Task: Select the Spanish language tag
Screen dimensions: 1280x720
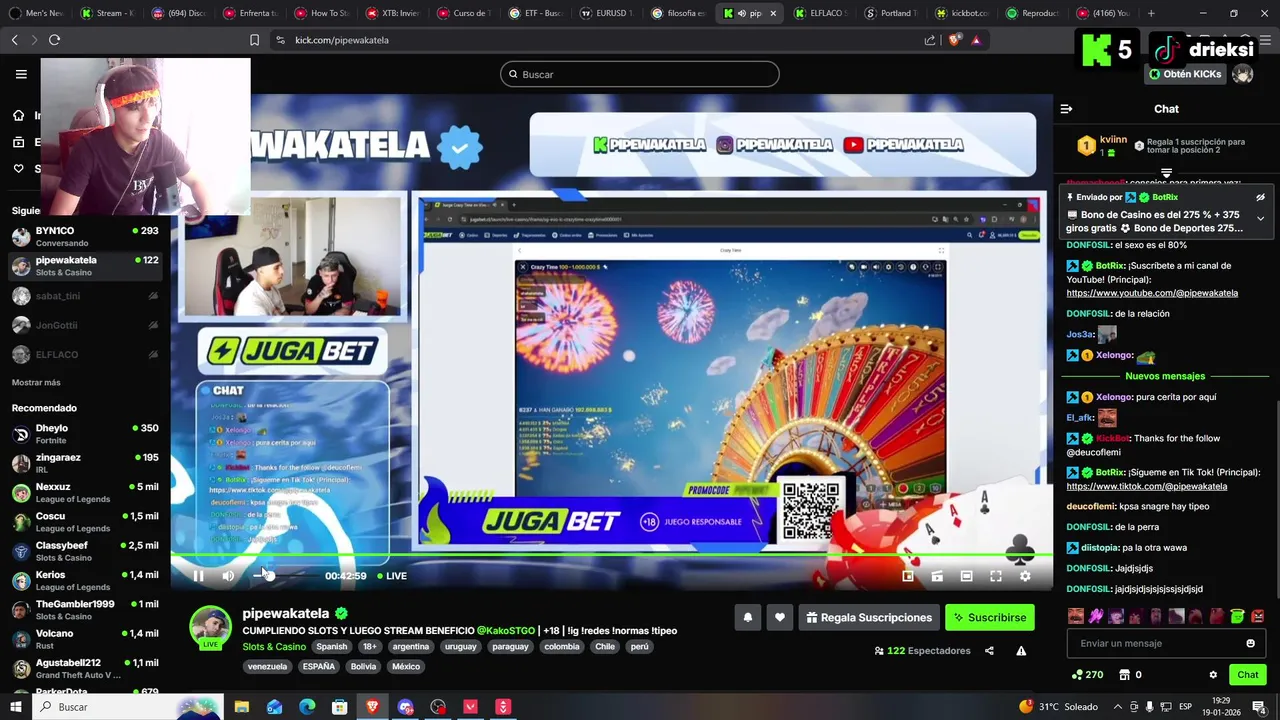Action: pyautogui.click(x=332, y=647)
